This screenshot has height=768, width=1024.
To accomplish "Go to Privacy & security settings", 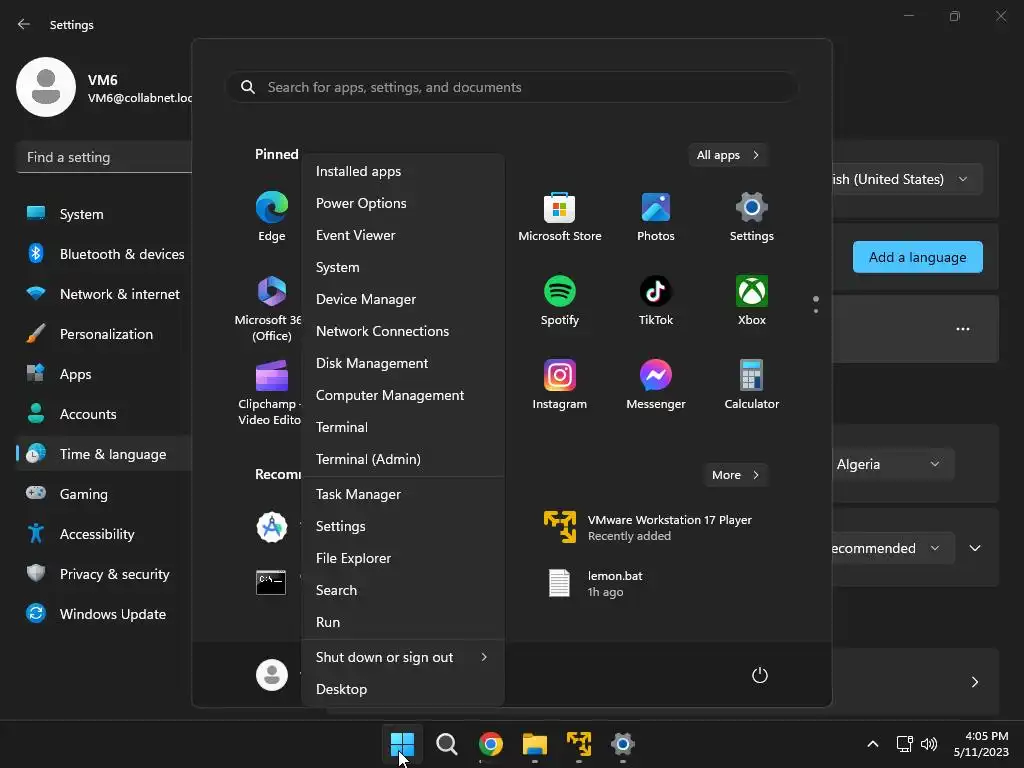I will click(104, 575).
